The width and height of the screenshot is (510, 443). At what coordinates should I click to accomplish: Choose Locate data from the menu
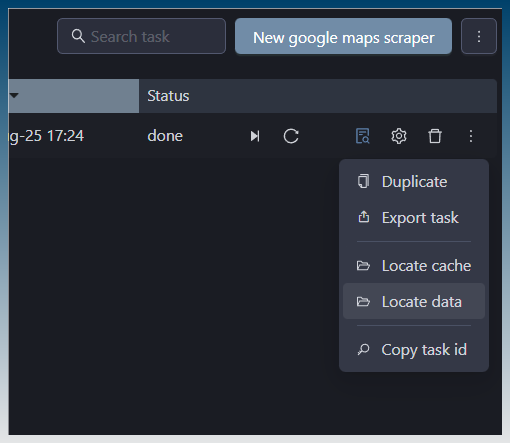click(x=414, y=301)
